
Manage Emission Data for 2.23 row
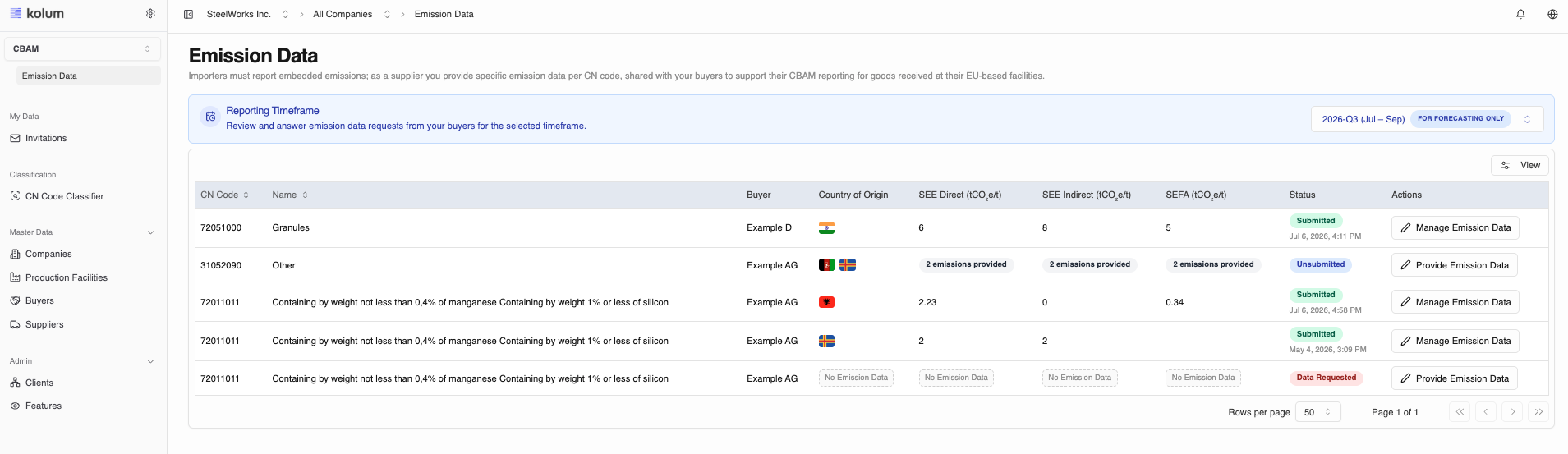click(1455, 302)
